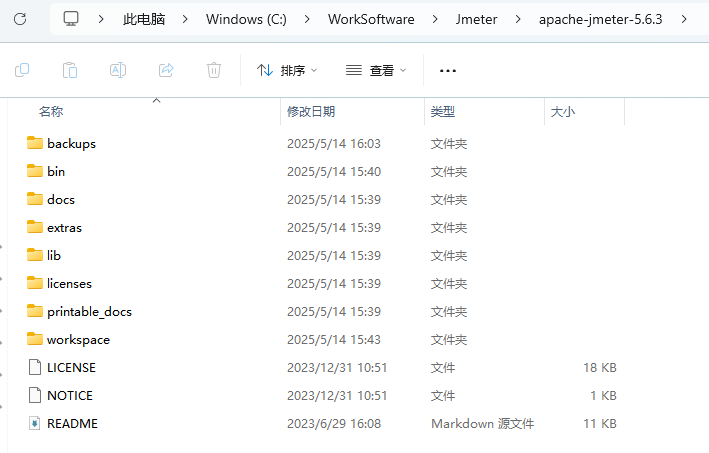The image size is (709, 453).
Task: Select the docs folder name
Action: coord(61,200)
